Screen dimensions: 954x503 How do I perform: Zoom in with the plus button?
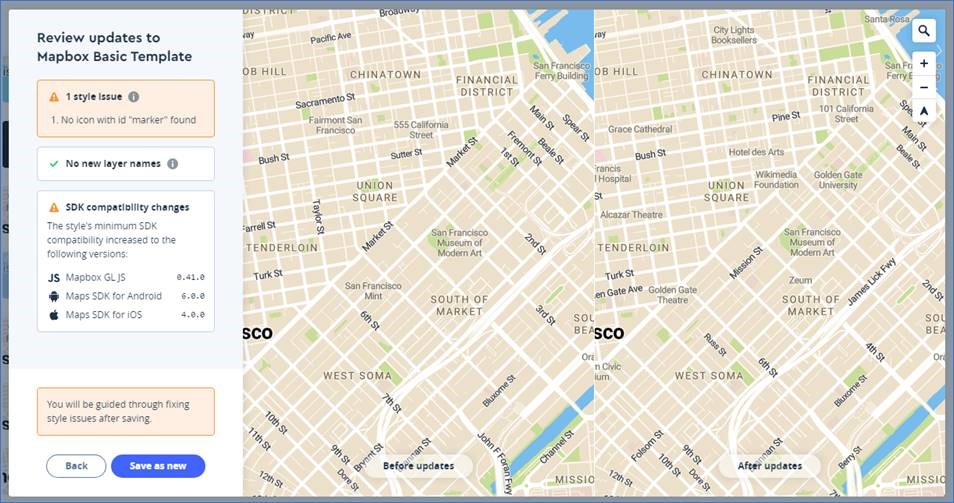tap(924, 63)
